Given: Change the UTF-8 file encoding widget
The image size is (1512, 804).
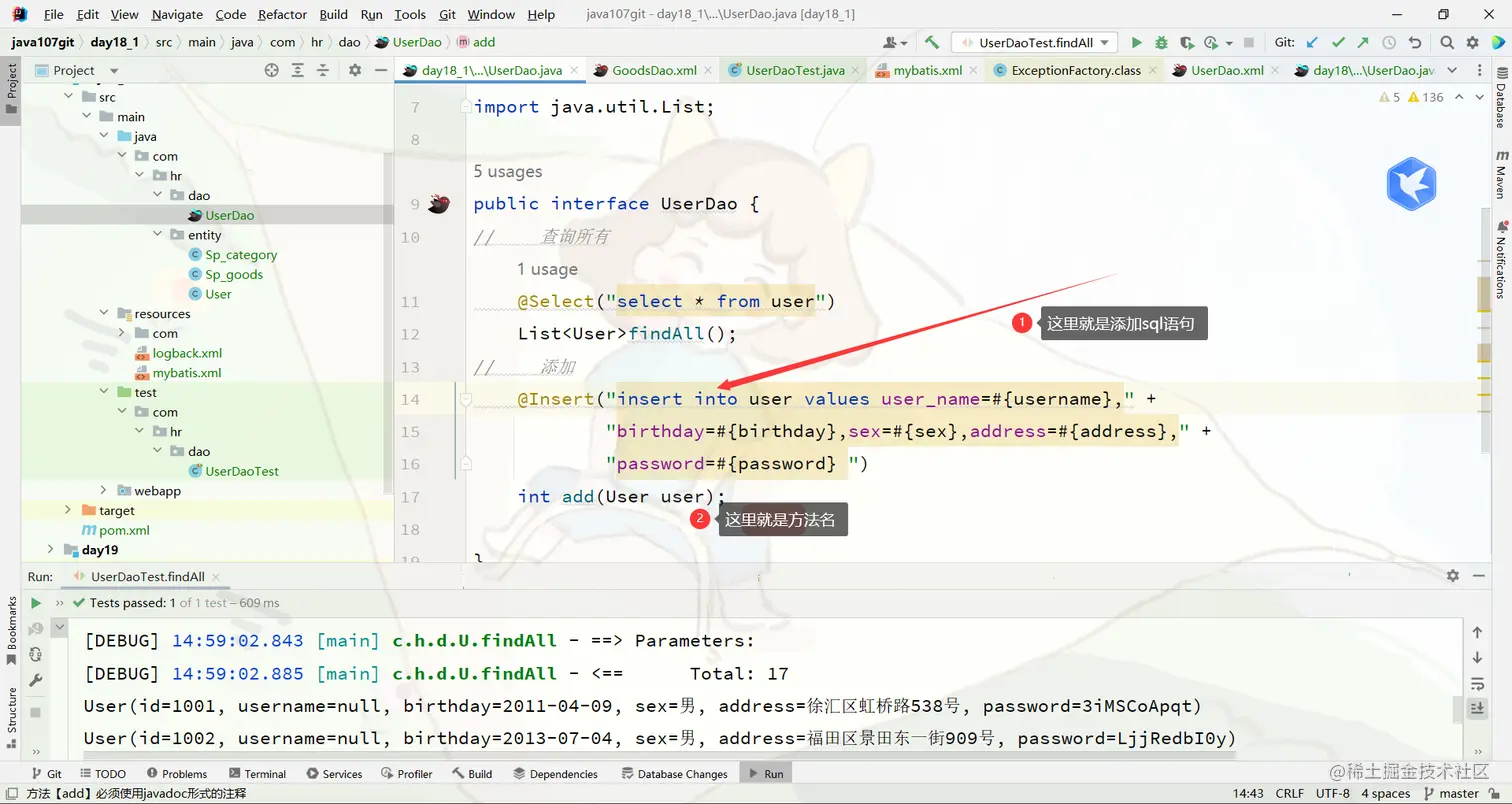Looking at the screenshot, I should [x=1332, y=794].
